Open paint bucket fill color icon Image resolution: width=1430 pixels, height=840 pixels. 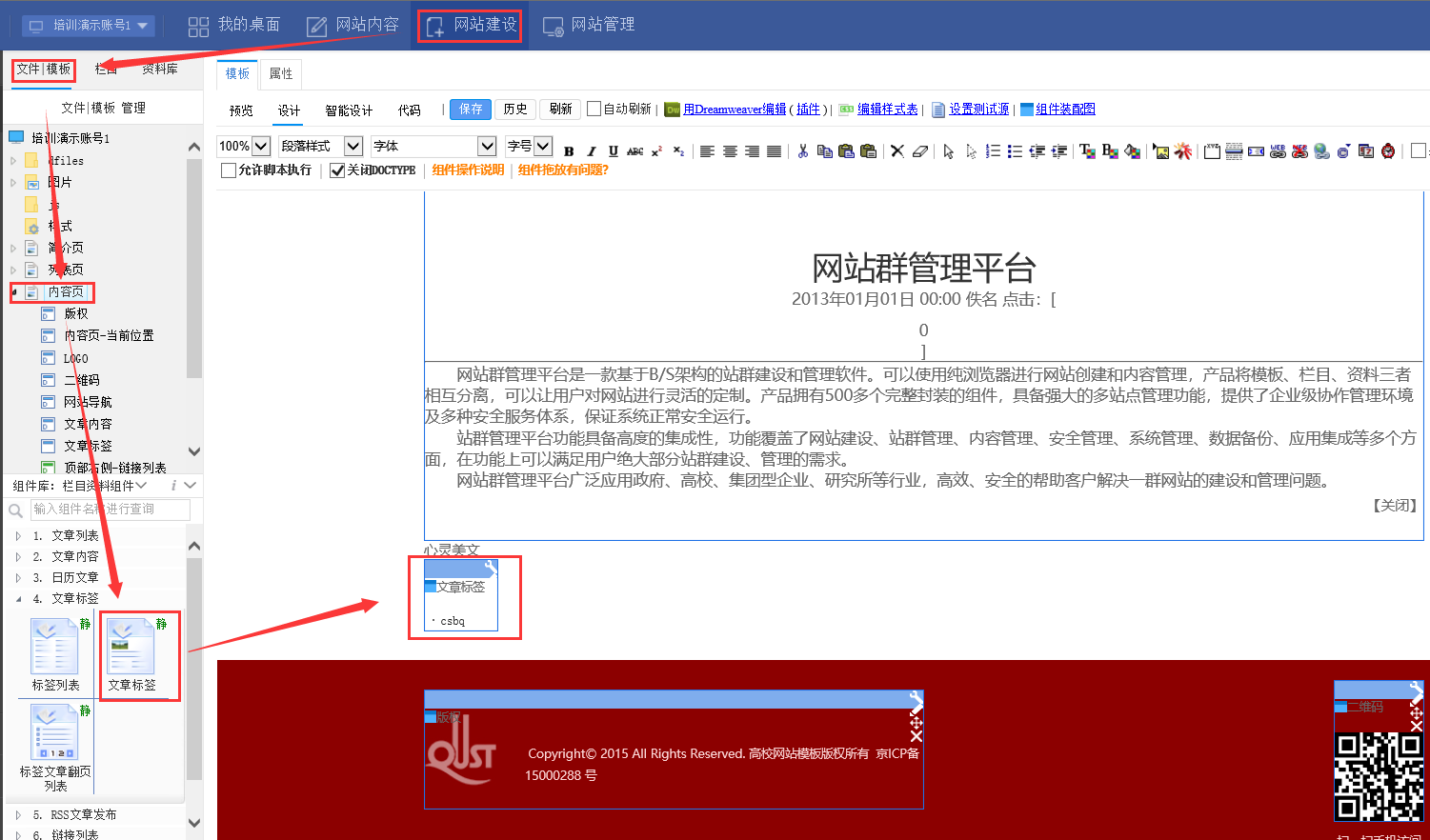tap(1132, 150)
